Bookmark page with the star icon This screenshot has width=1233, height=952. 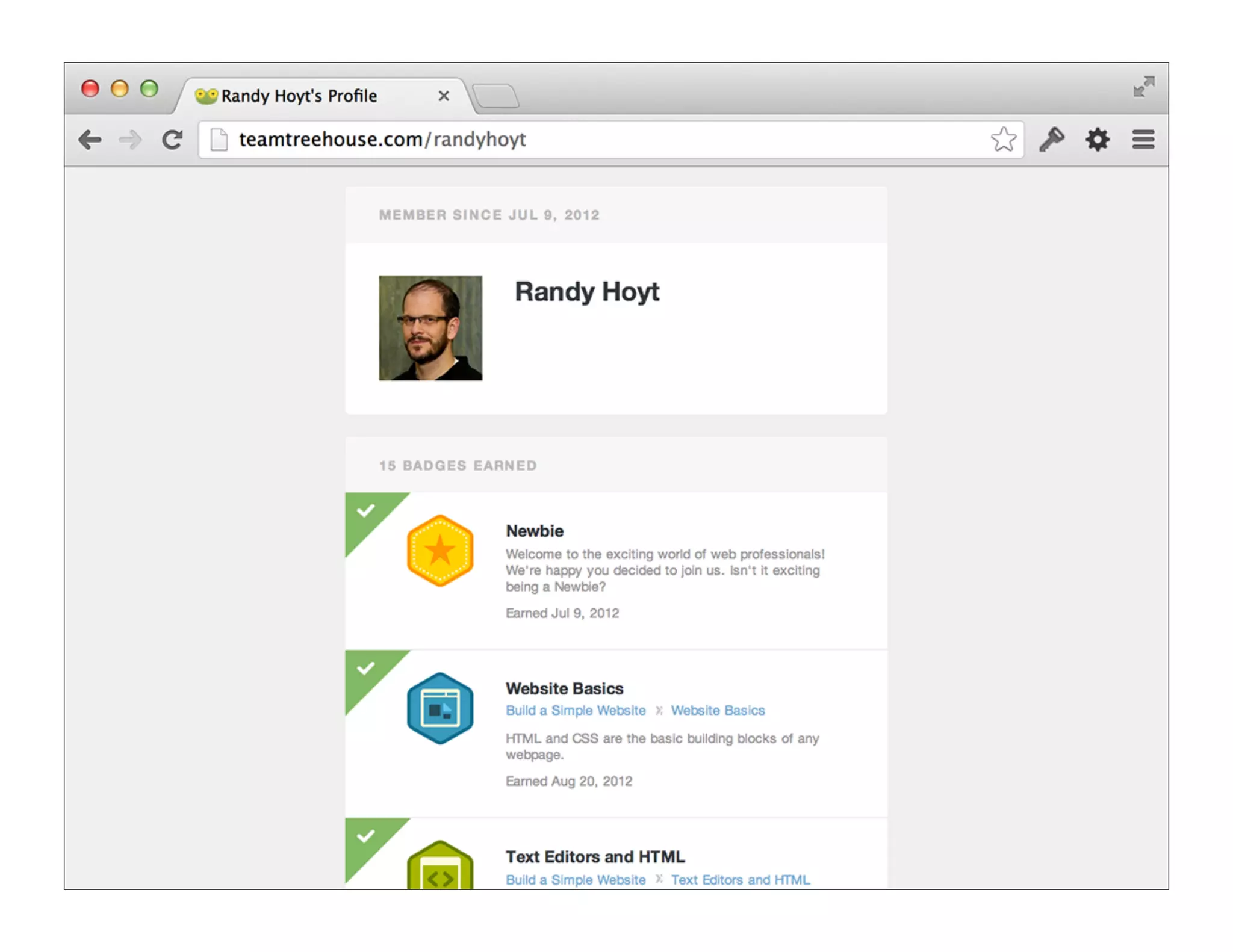pos(1003,140)
